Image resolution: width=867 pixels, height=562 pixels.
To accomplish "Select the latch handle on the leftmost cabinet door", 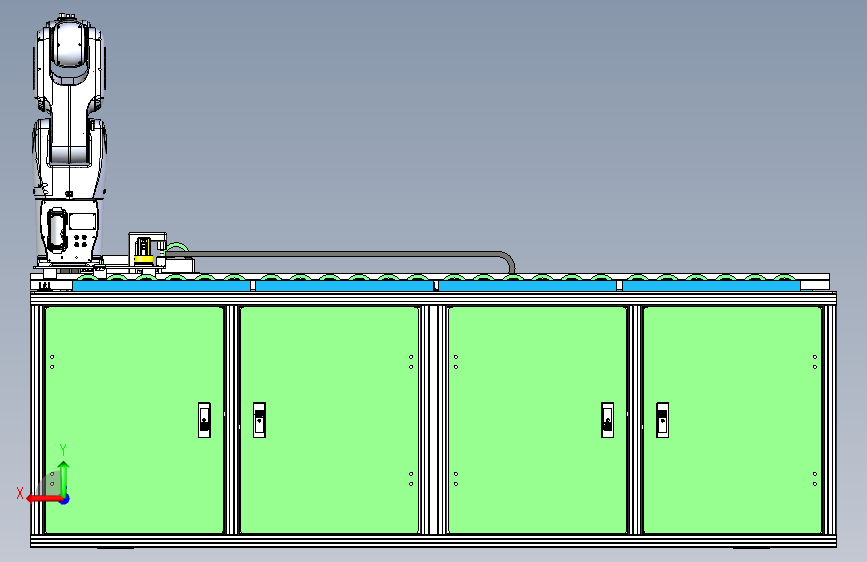I will coord(204,420).
